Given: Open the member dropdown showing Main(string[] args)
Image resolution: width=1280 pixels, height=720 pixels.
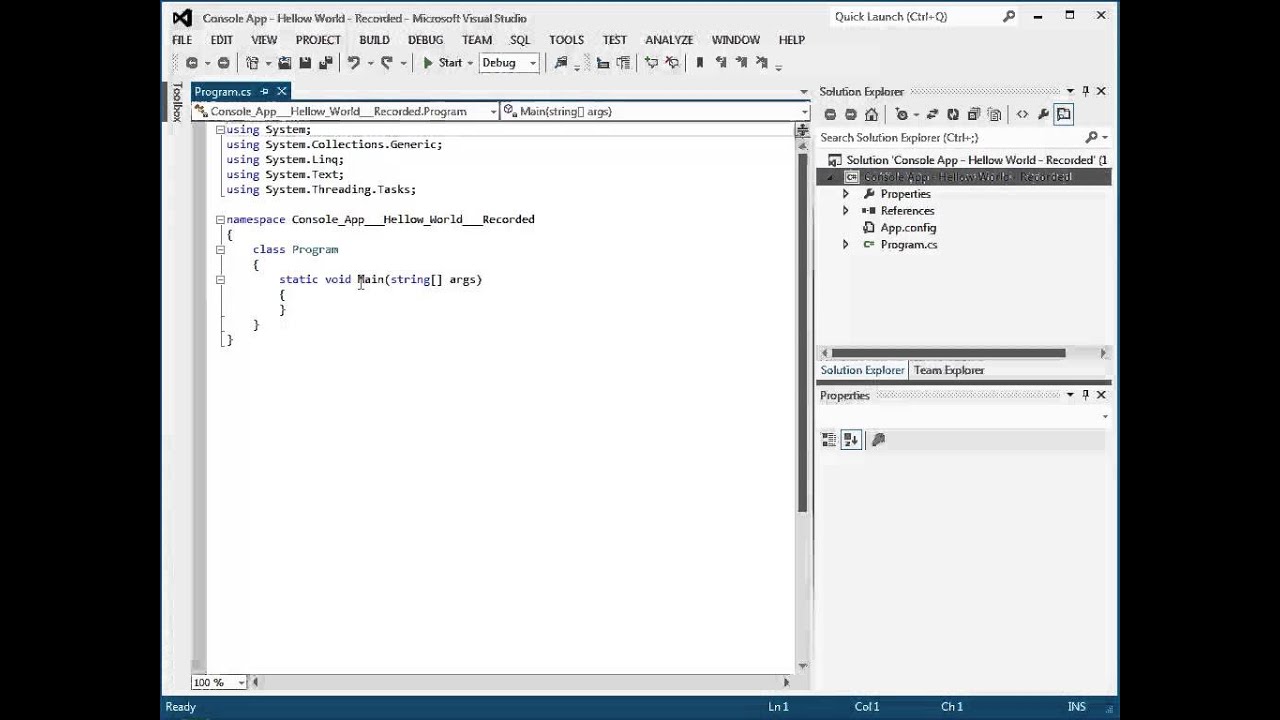Looking at the screenshot, I should click(x=655, y=111).
